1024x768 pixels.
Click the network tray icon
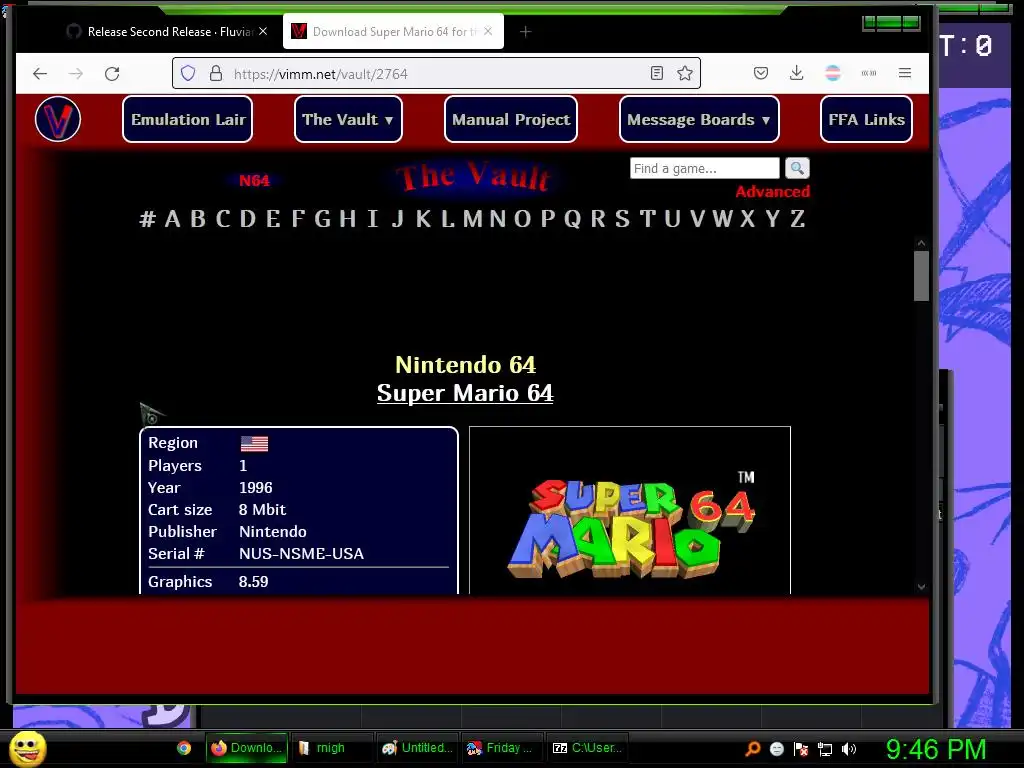825,748
